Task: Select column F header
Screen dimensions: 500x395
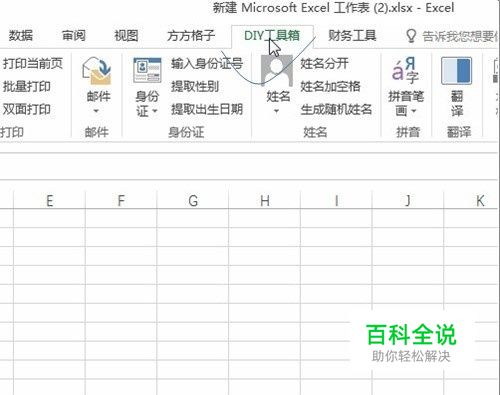Action: [x=121, y=201]
